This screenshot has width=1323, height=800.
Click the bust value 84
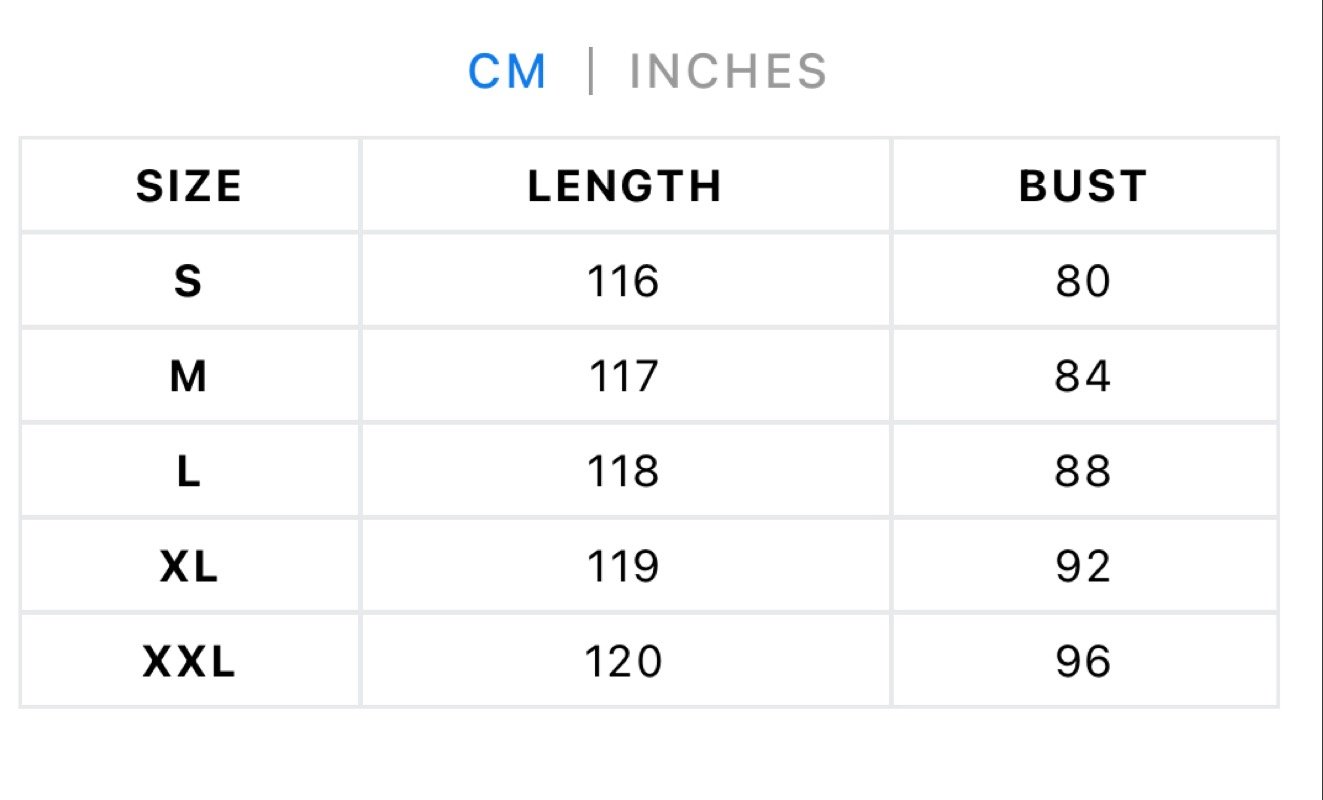pos(1083,376)
